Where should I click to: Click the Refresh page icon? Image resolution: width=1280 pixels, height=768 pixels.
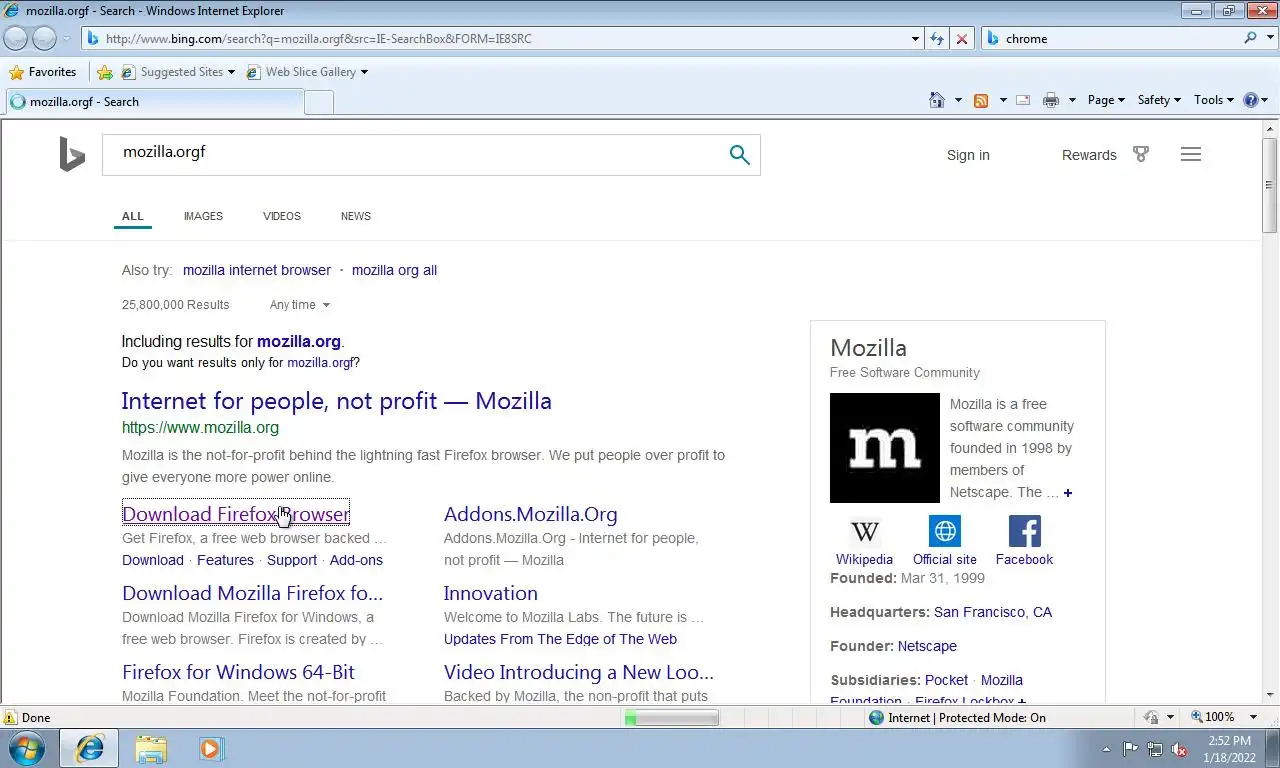coord(937,38)
